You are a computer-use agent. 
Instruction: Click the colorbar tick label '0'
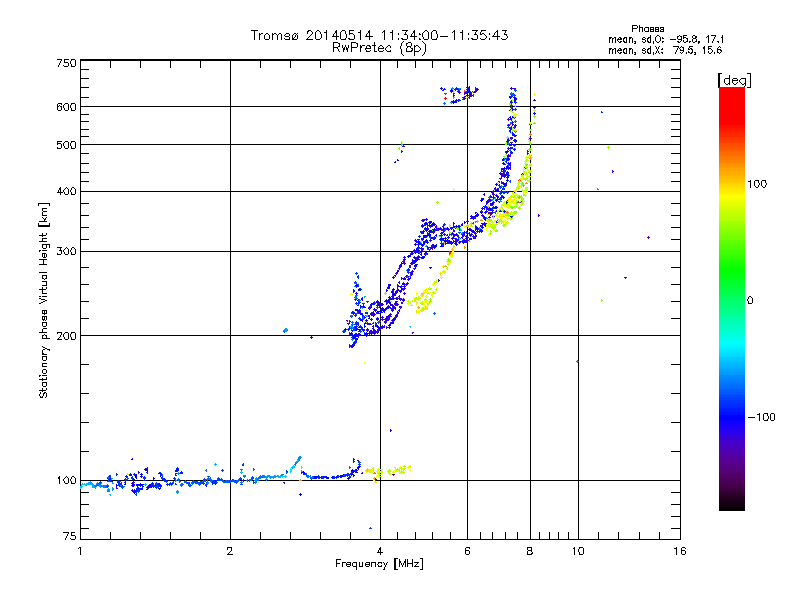click(750, 301)
